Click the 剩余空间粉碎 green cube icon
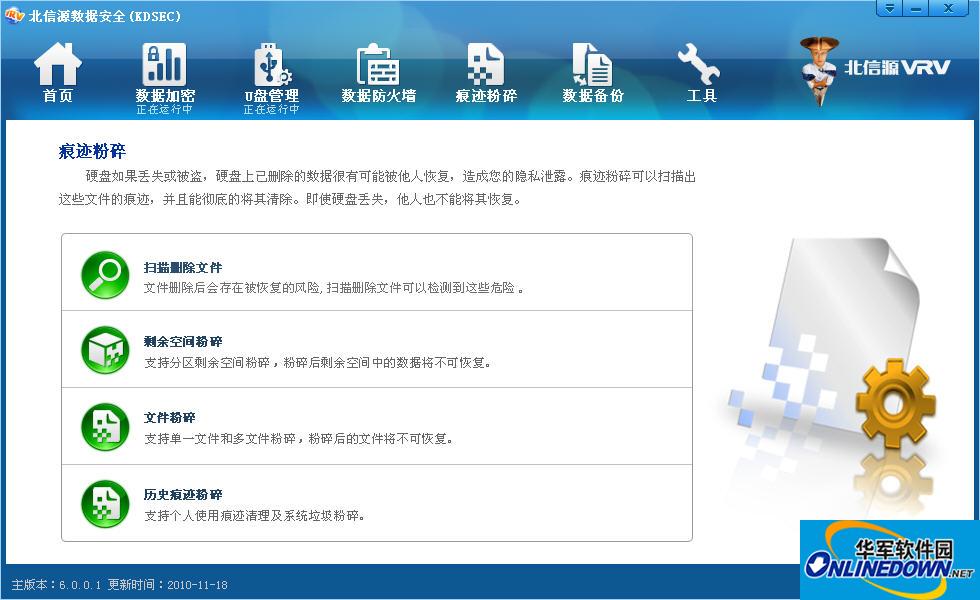The width and height of the screenshot is (980, 600). pyautogui.click(x=104, y=349)
